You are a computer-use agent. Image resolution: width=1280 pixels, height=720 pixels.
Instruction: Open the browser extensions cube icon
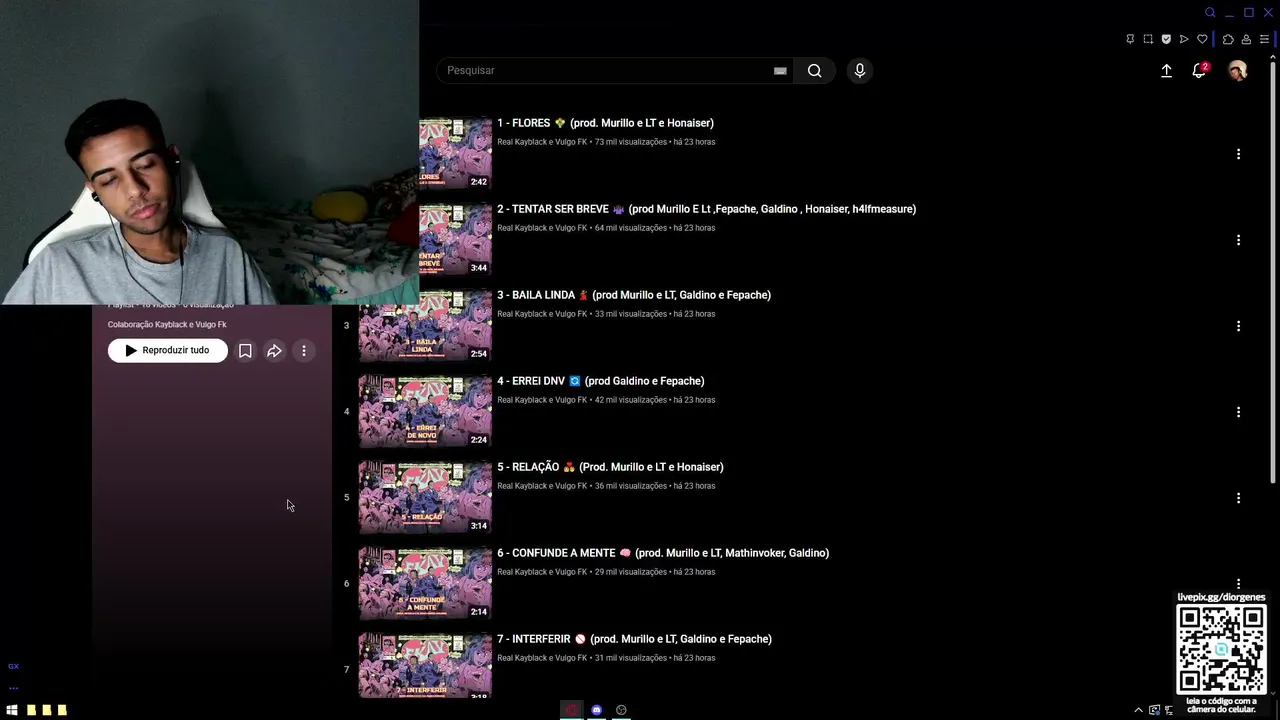click(1228, 40)
